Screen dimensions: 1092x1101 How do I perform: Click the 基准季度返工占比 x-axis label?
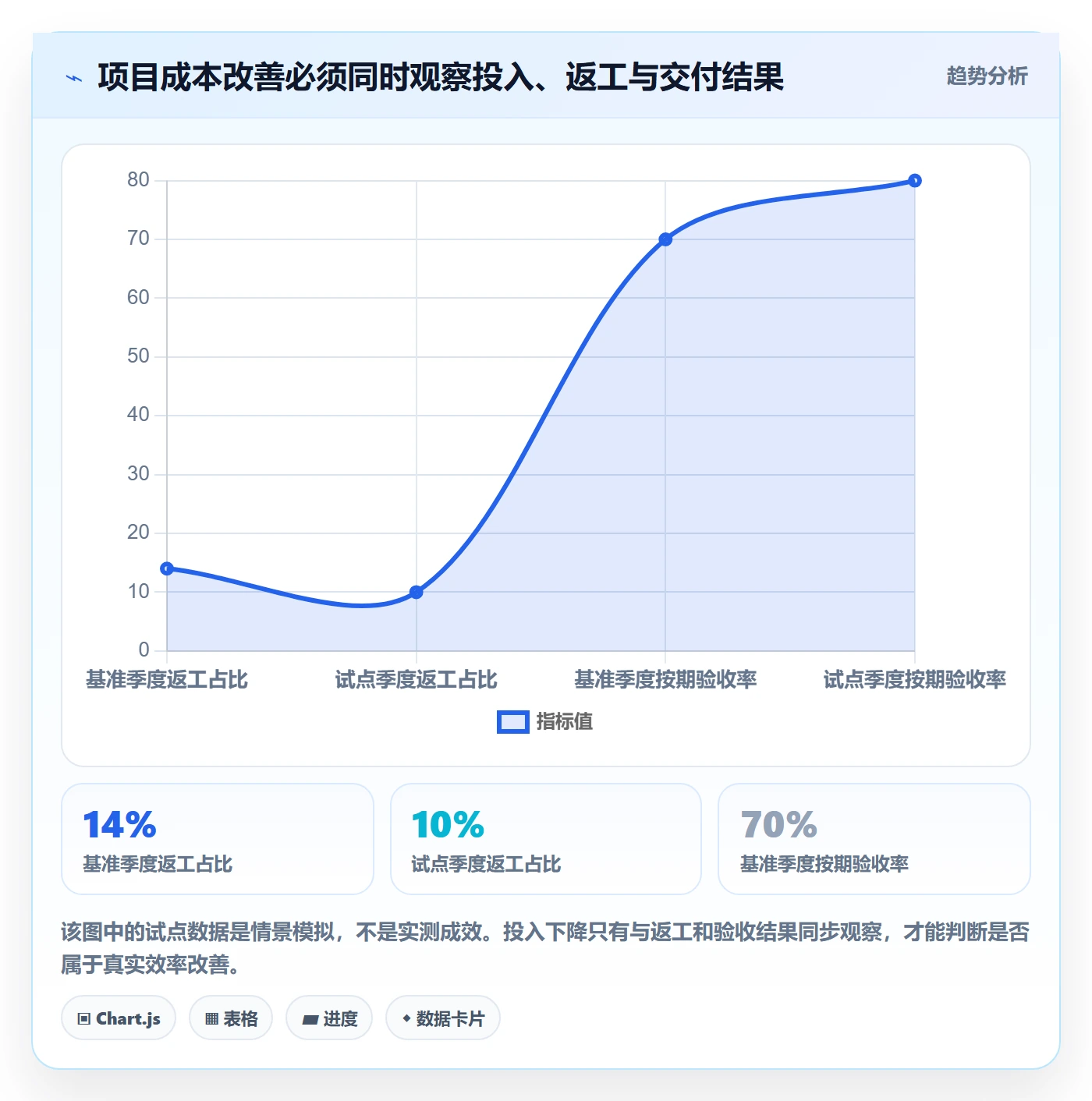tap(167, 680)
